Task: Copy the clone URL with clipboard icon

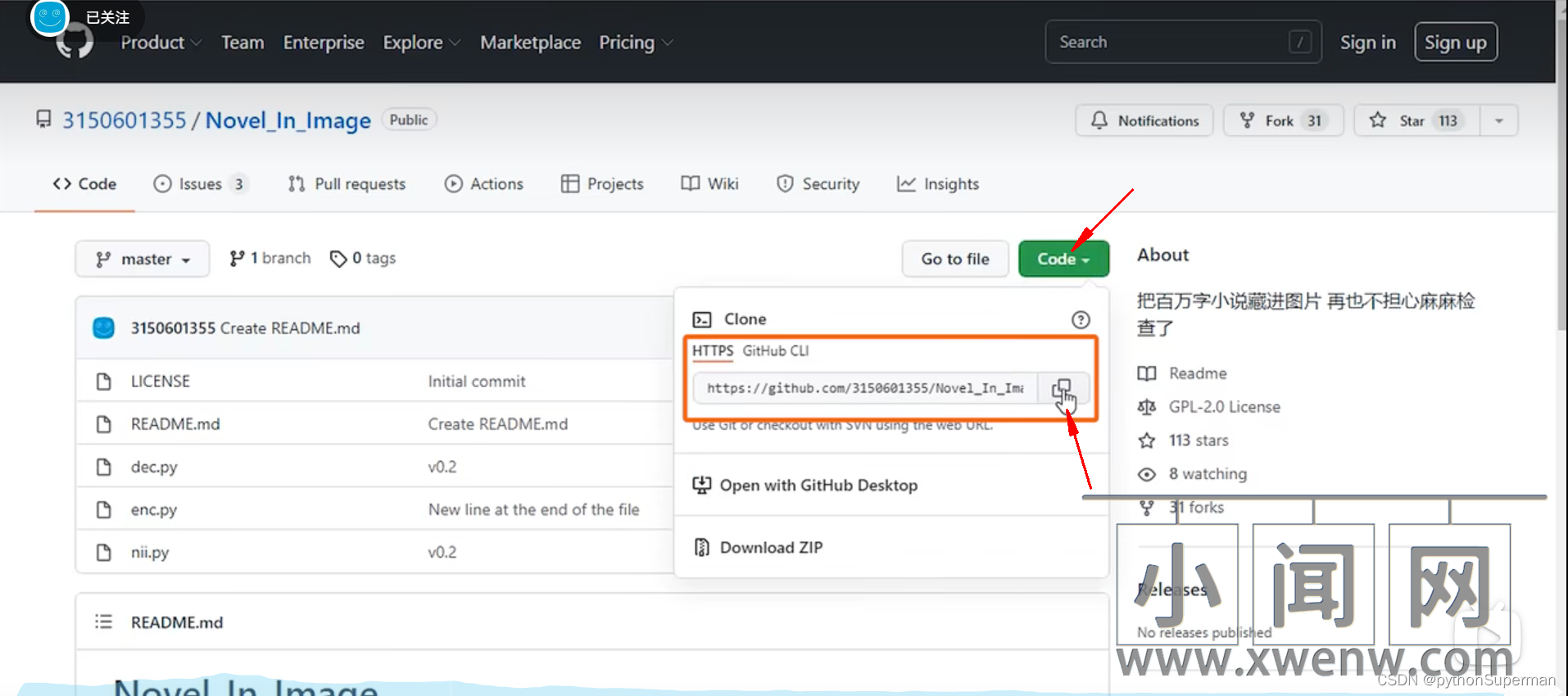Action: click(x=1063, y=388)
